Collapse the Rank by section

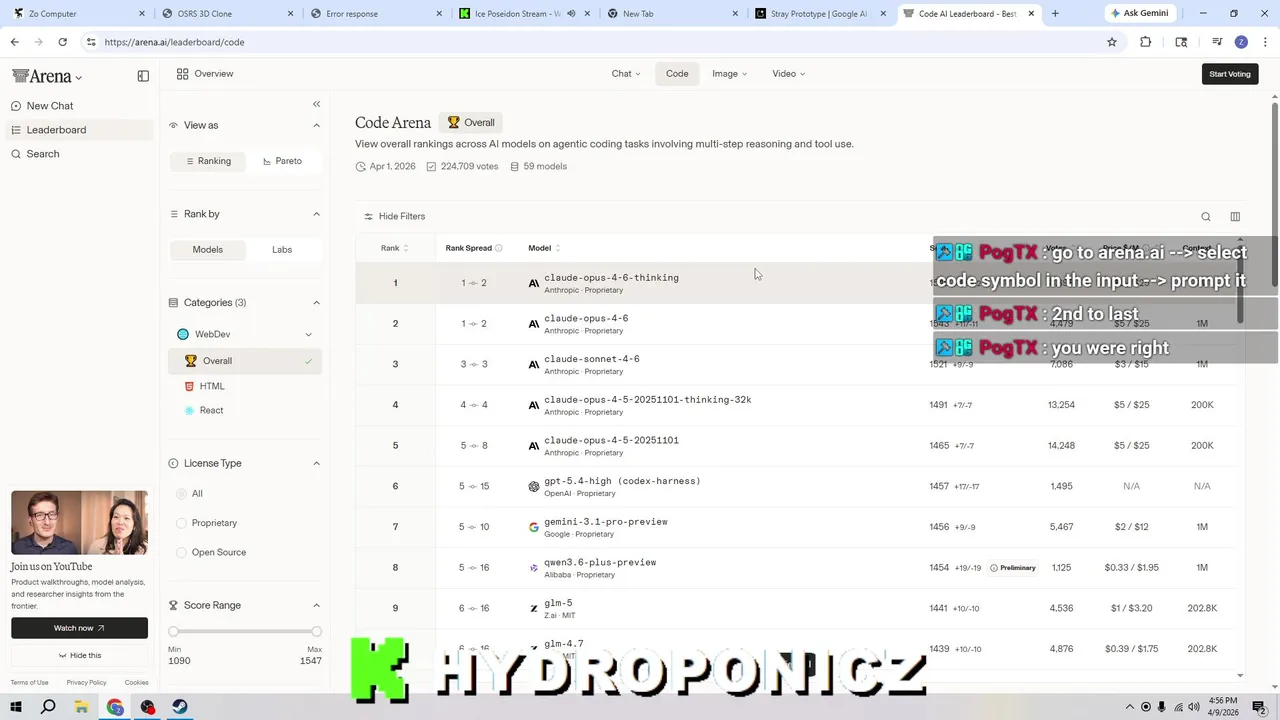[x=316, y=214]
